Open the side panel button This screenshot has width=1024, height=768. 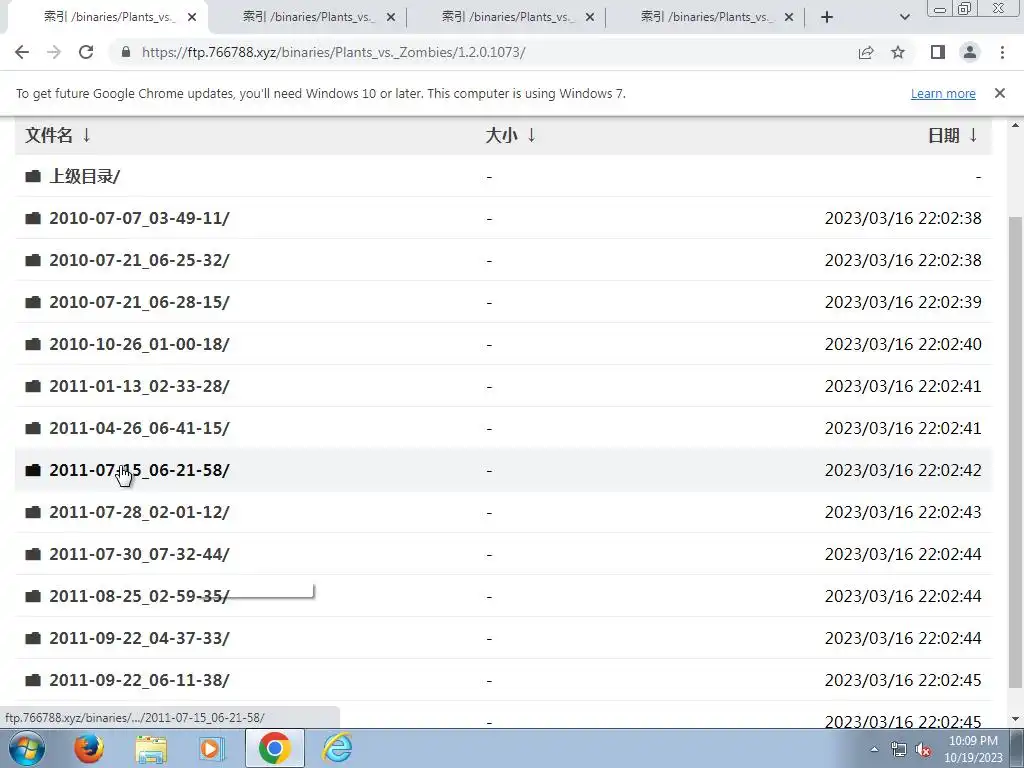click(938, 52)
